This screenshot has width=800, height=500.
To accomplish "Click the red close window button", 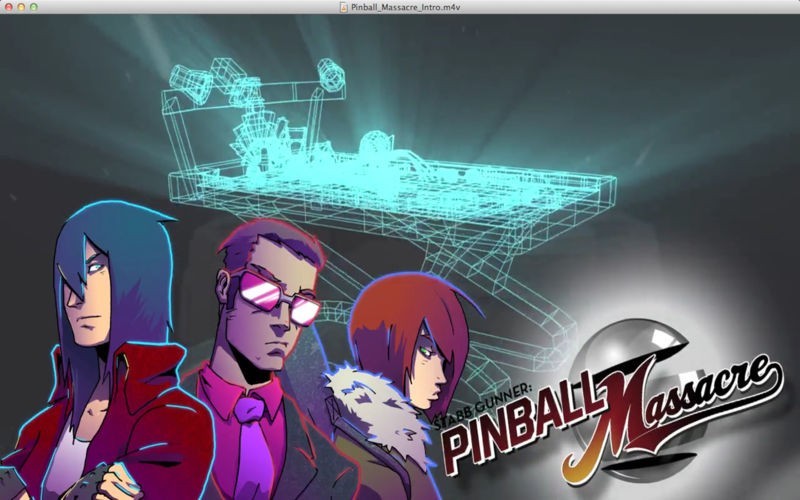I will click(7, 7).
